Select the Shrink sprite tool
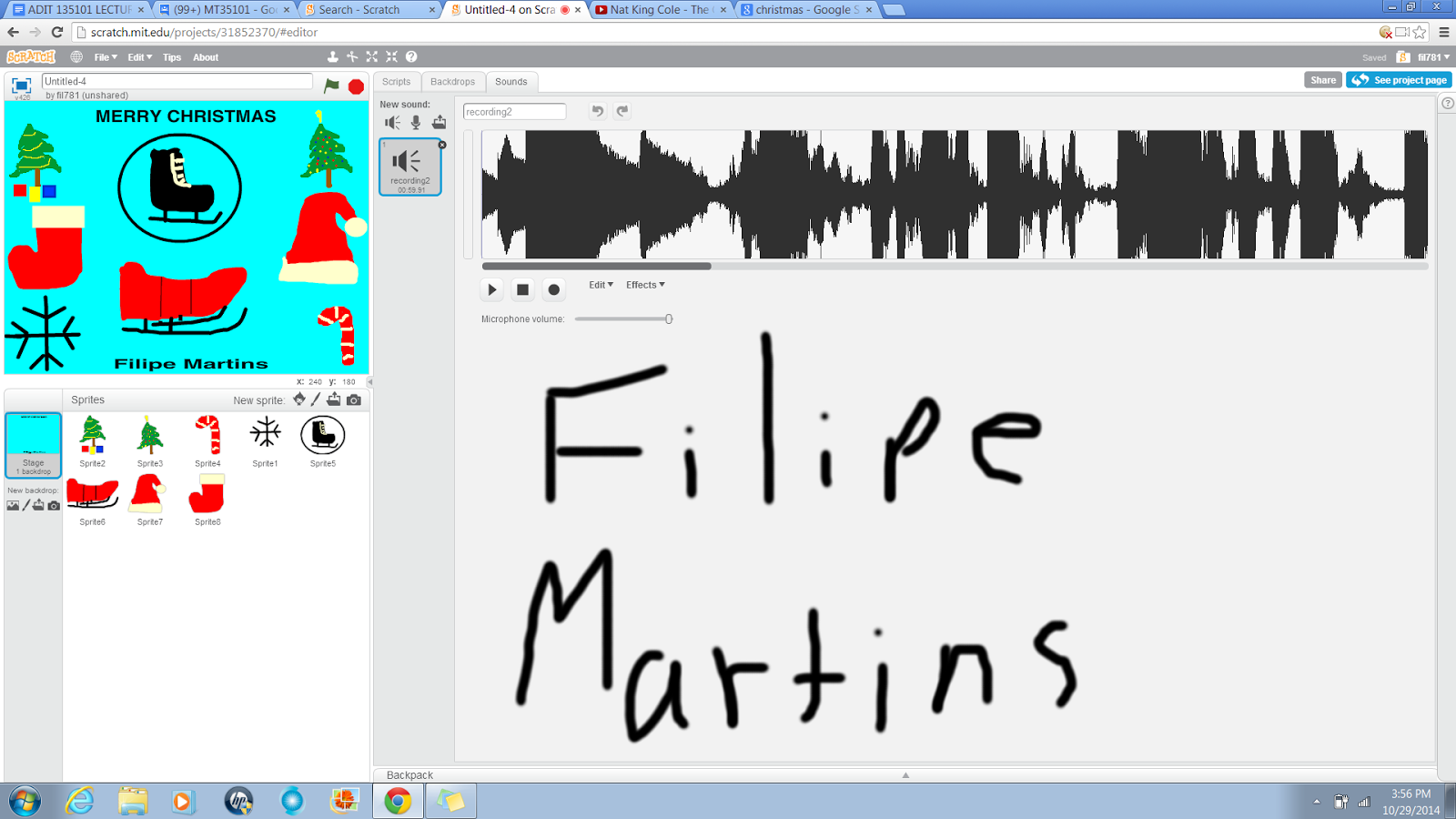 pyautogui.click(x=391, y=56)
